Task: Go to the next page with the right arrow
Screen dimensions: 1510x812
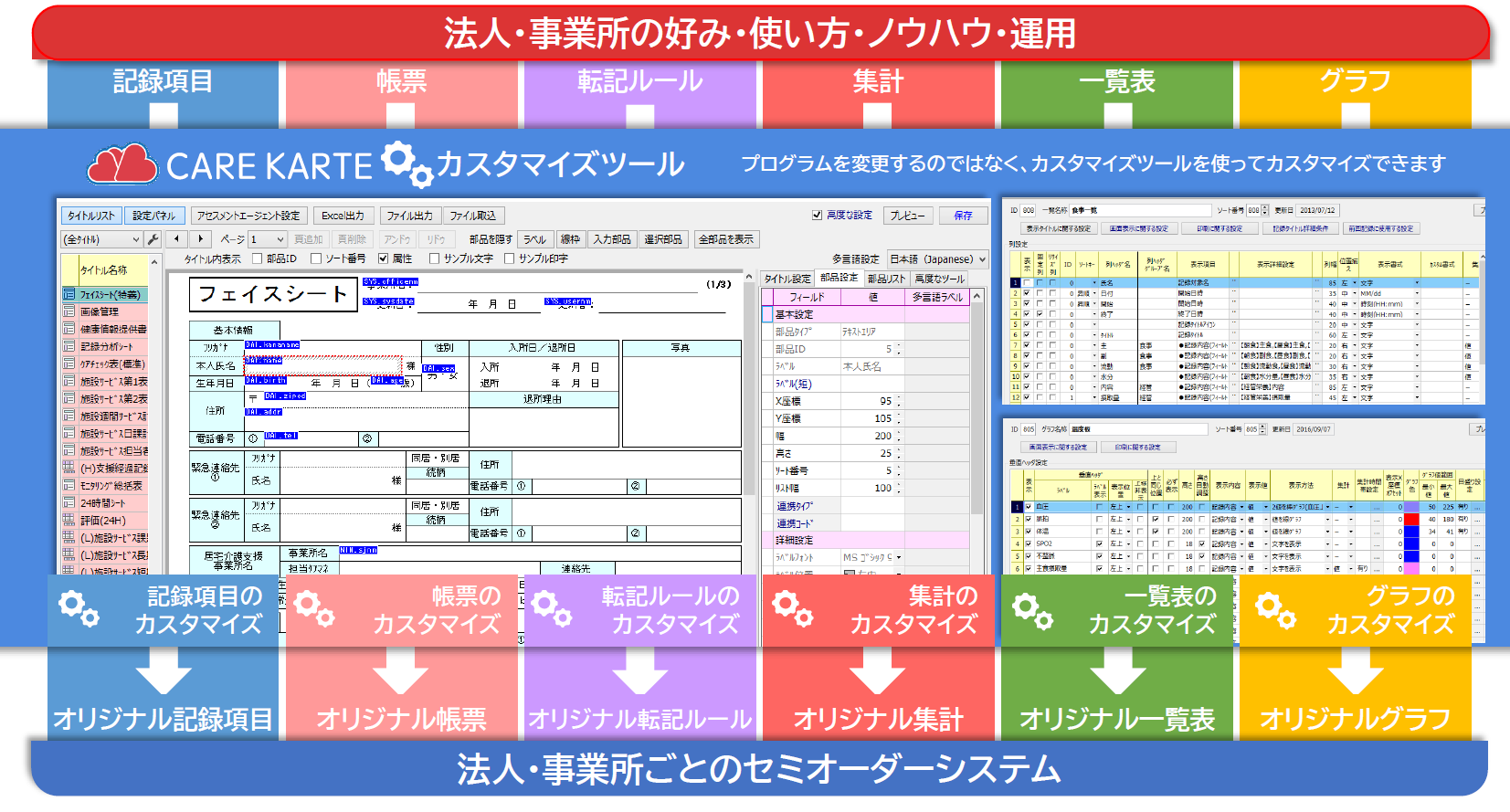Action: click(201, 239)
